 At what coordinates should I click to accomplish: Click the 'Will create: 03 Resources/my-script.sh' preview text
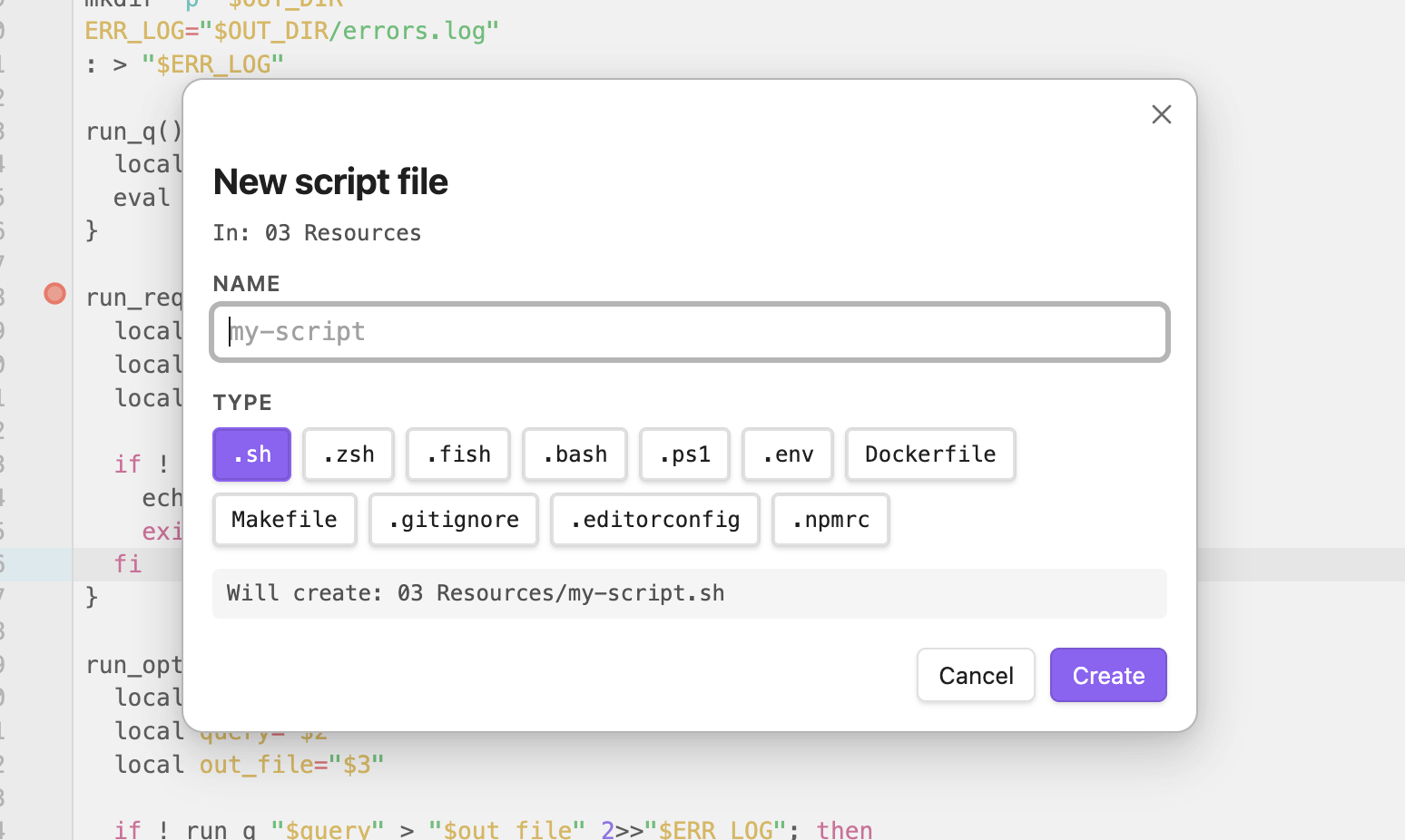[476, 593]
